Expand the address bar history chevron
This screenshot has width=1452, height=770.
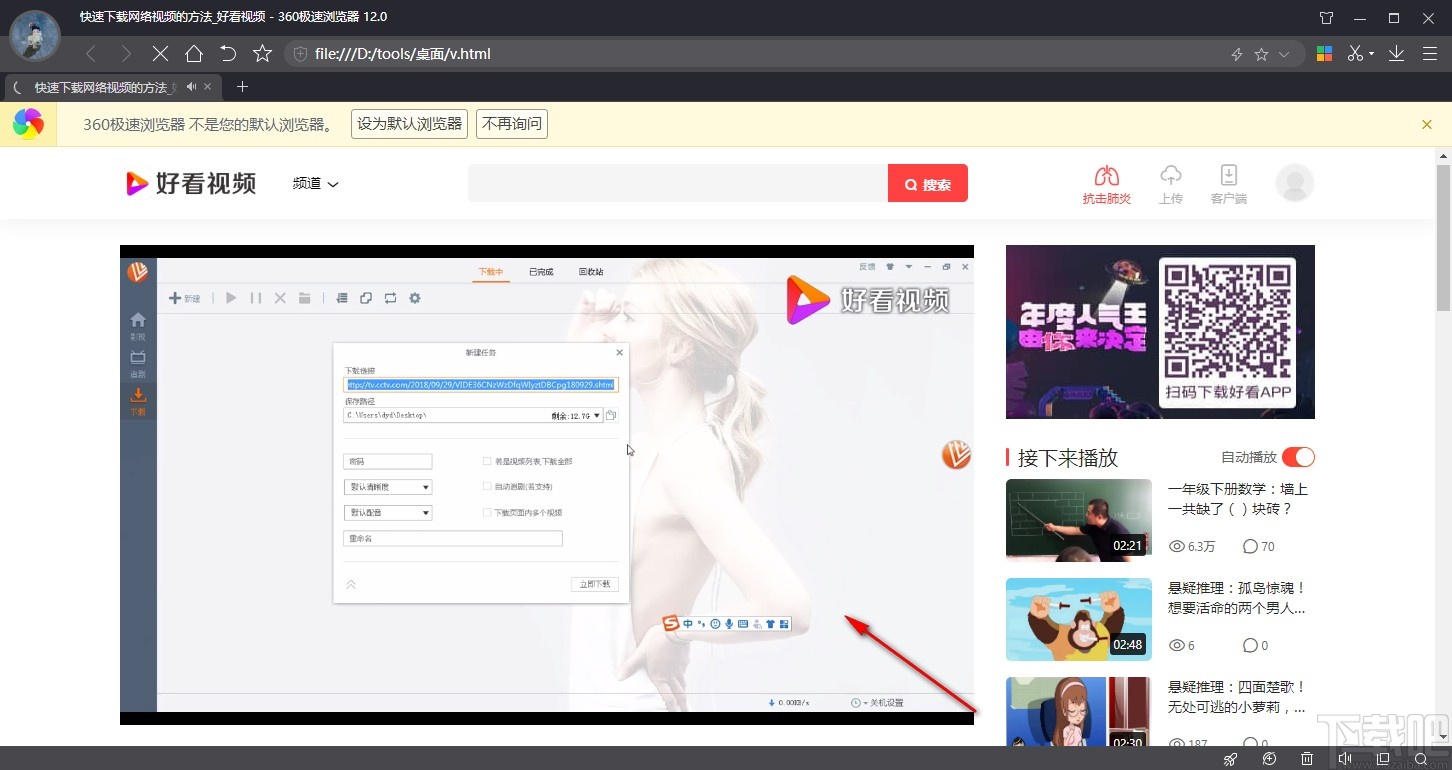[1285, 54]
